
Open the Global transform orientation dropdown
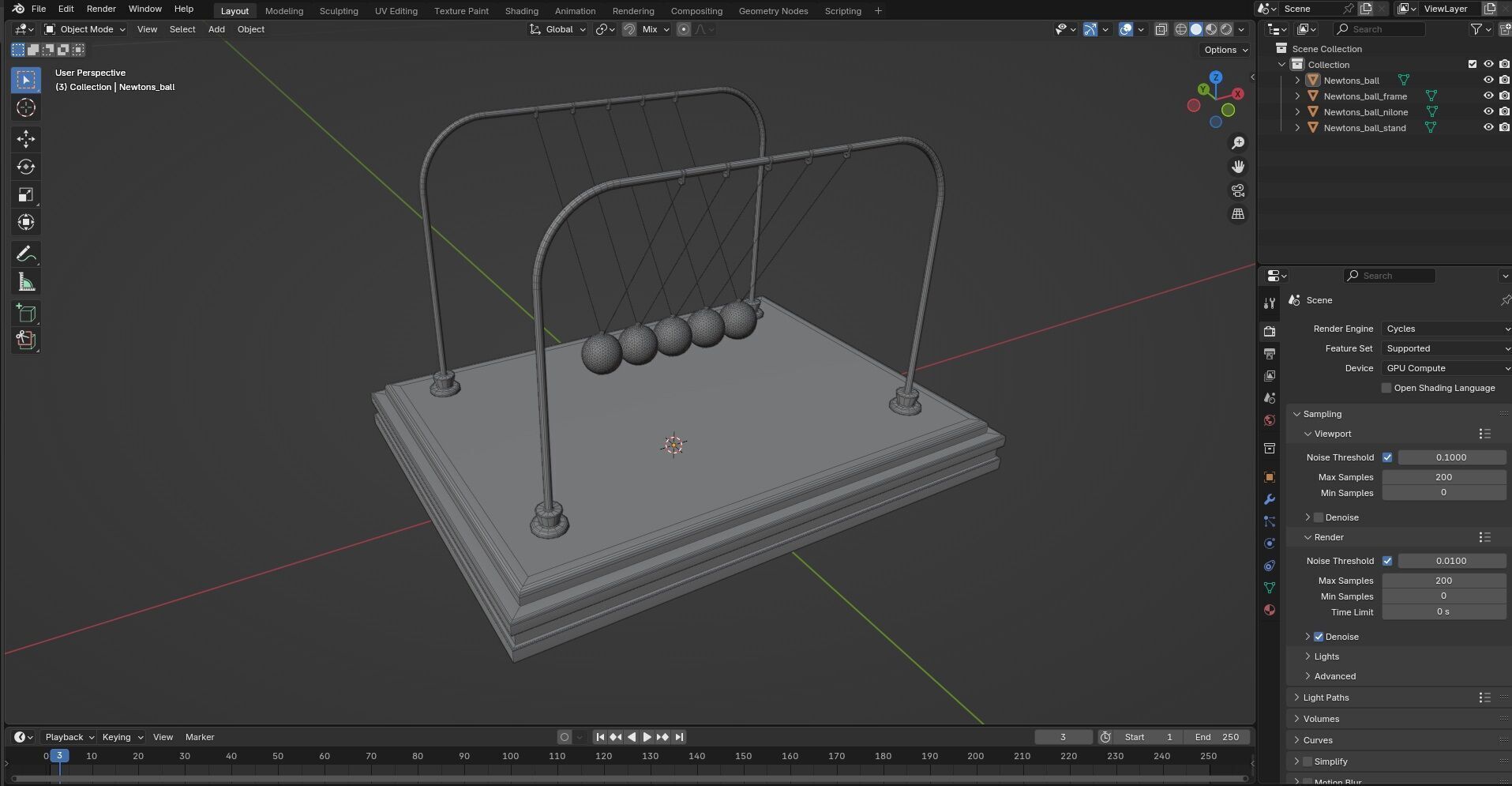tap(557, 29)
